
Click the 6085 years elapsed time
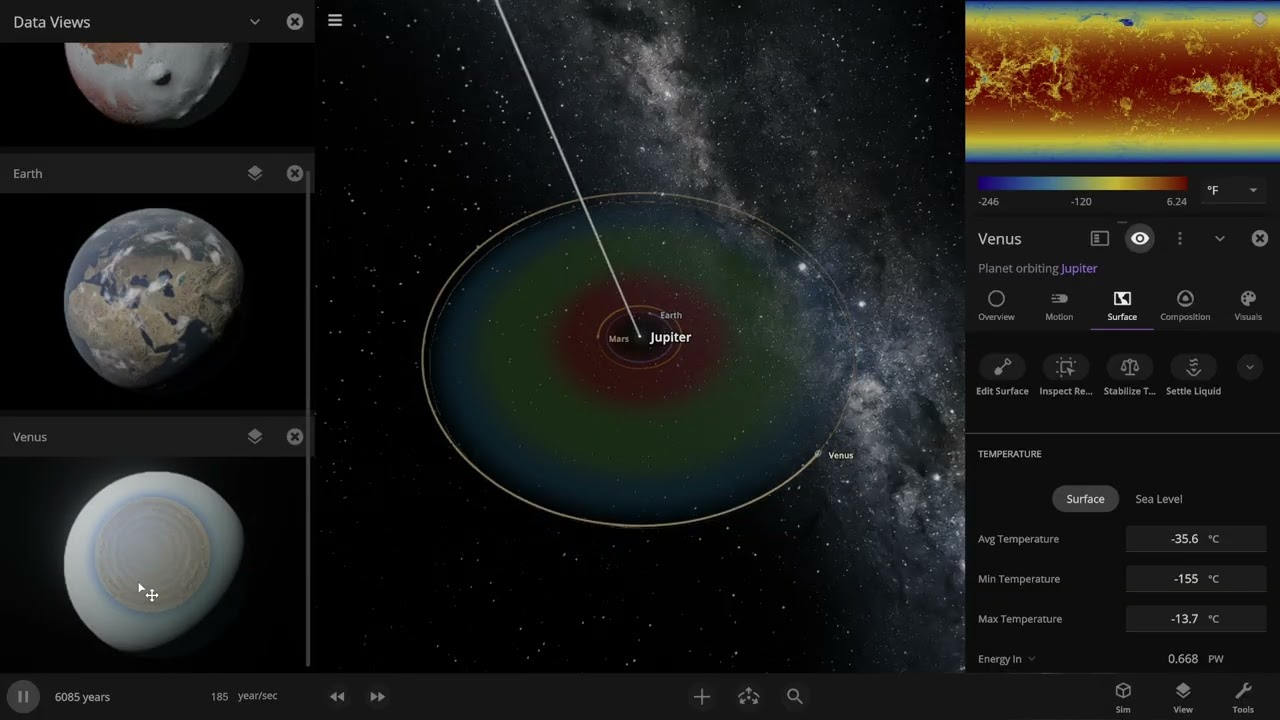(x=82, y=697)
